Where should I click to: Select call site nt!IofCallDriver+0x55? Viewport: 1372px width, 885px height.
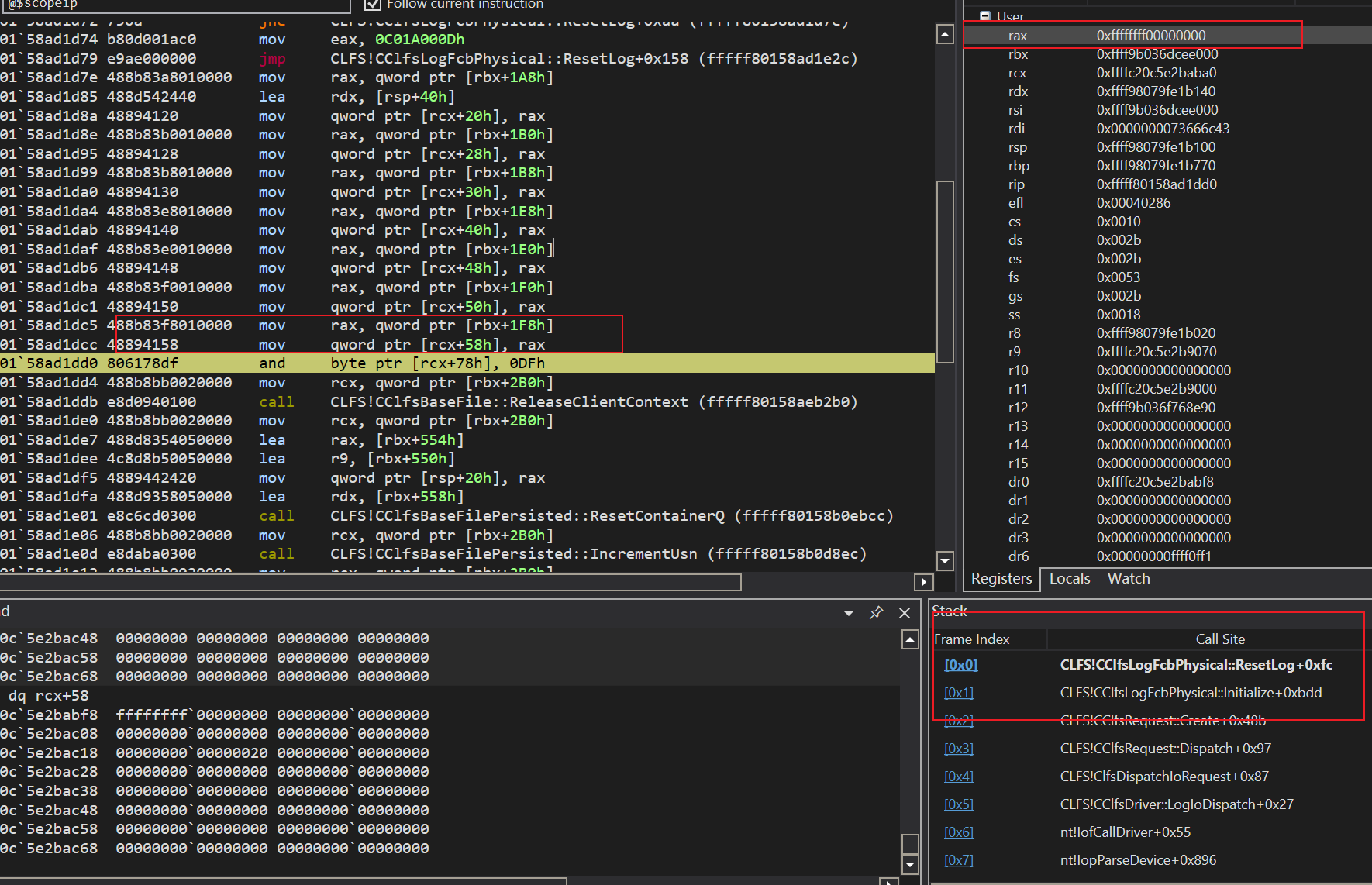tap(1125, 832)
